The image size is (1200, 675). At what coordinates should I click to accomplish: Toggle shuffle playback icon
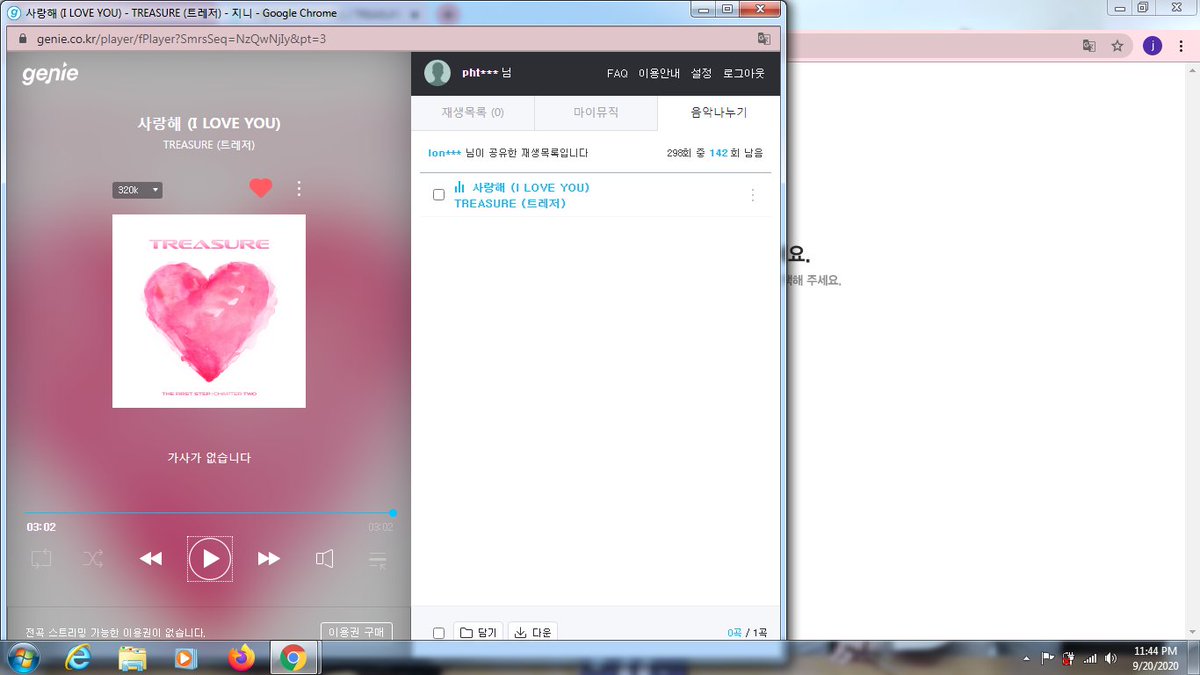click(x=93, y=559)
